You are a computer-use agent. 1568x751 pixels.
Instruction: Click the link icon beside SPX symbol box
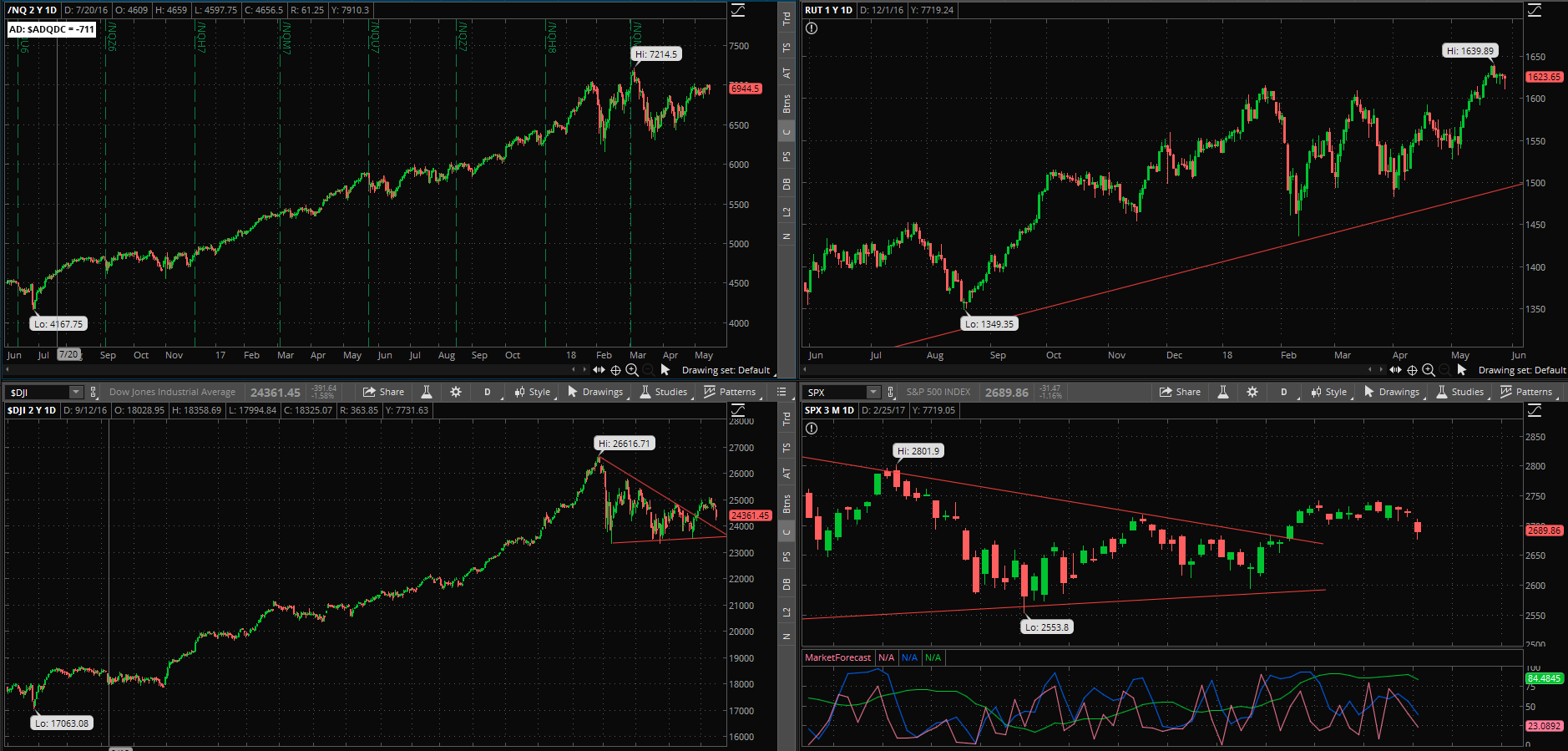pyautogui.click(x=891, y=392)
